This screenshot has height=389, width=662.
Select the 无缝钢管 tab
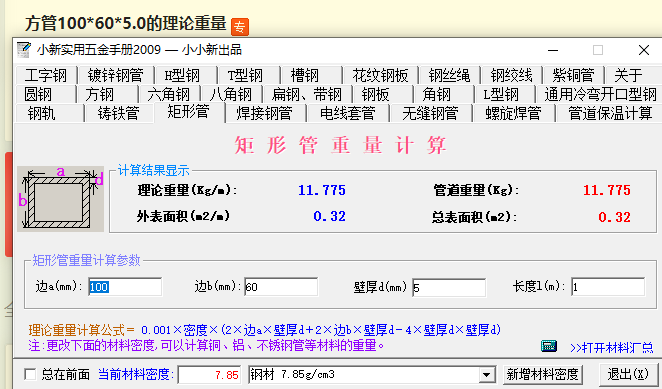point(430,113)
